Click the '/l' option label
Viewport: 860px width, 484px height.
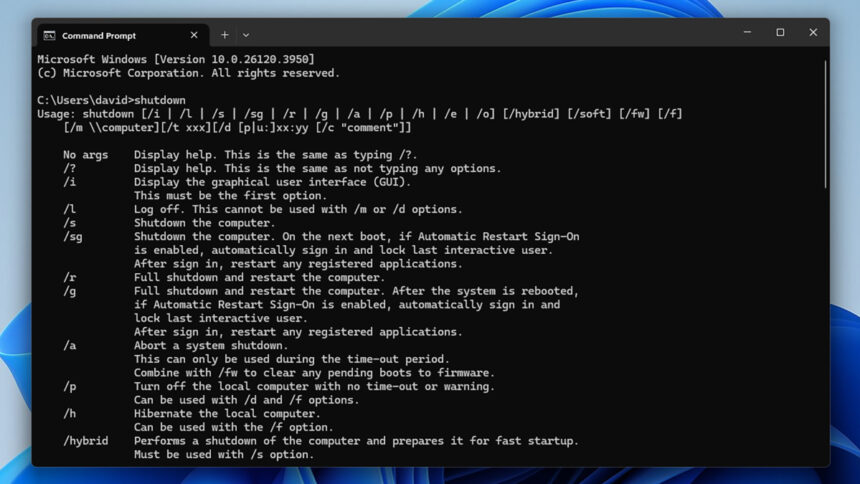[x=70, y=210]
